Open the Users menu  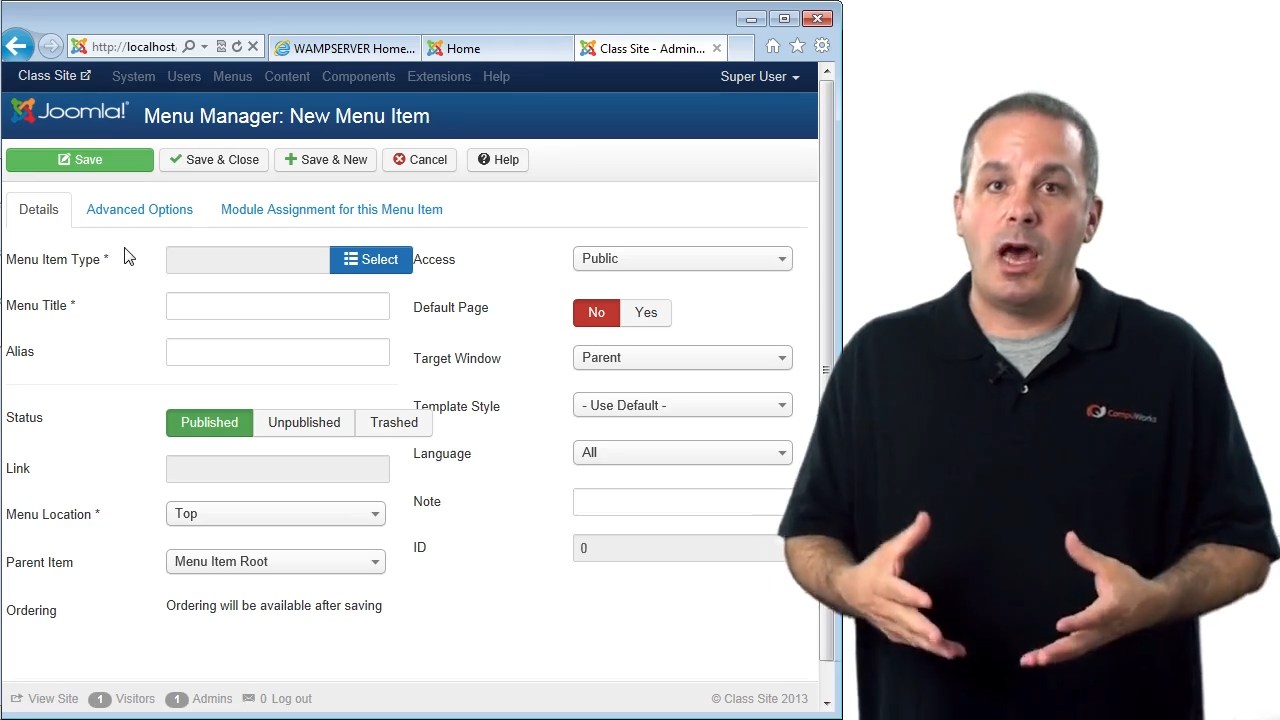pos(184,76)
